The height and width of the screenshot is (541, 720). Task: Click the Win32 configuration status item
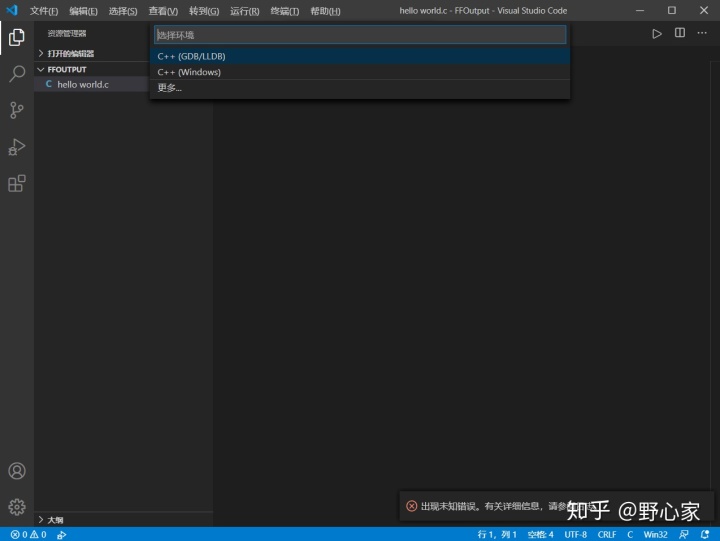pyautogui.click(x=655, y=535)
